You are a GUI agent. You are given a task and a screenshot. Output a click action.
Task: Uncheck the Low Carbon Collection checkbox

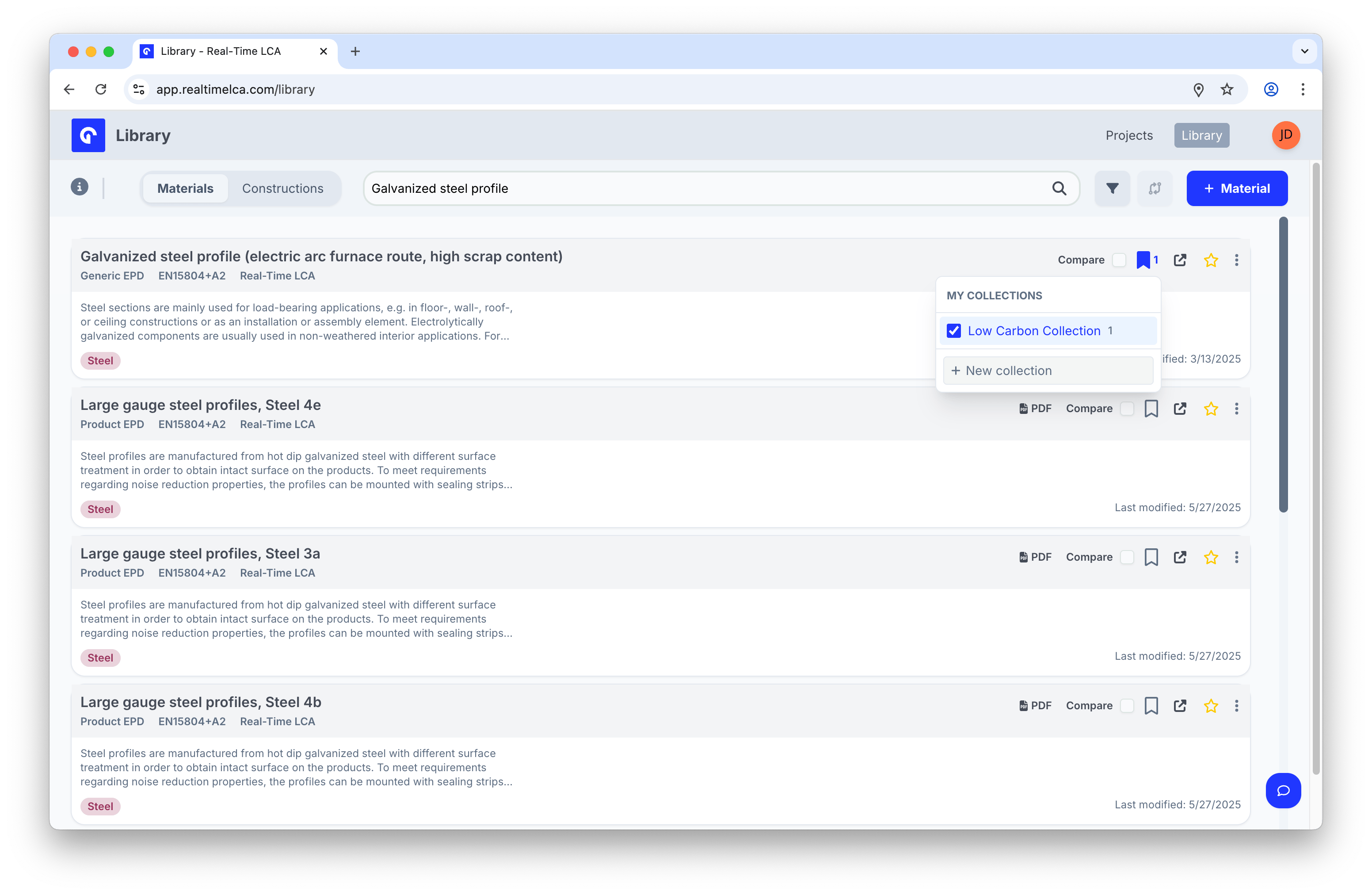[x=954, y=330]
